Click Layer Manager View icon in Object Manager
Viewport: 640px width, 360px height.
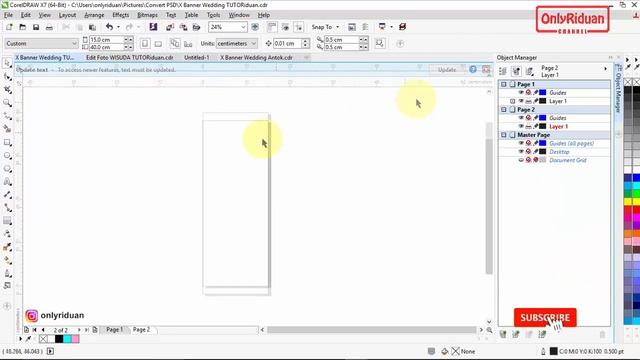tap(529, 71)
